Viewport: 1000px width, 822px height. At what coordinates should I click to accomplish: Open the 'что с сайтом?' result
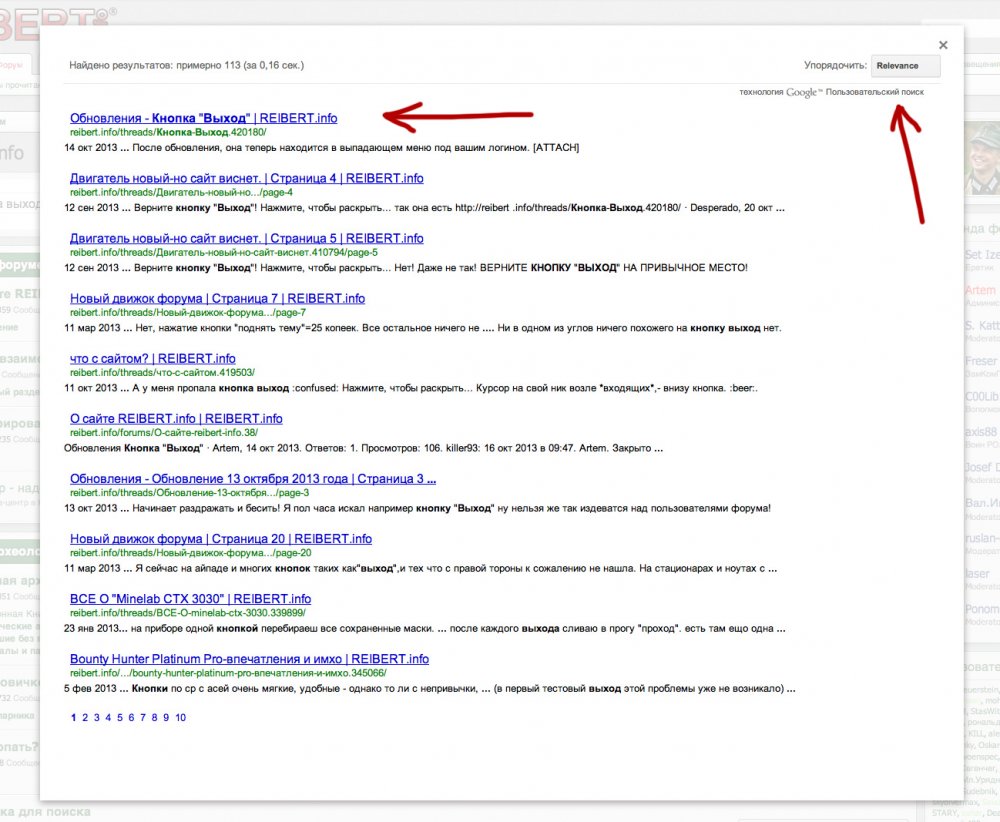click(152, 358)
